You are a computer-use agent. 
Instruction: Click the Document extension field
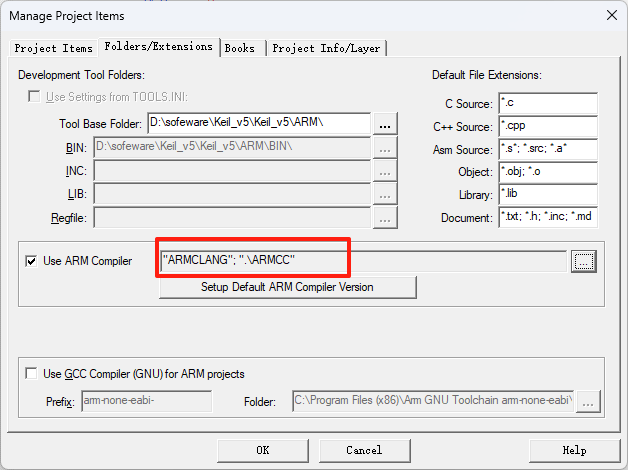[x=548, y=217]
